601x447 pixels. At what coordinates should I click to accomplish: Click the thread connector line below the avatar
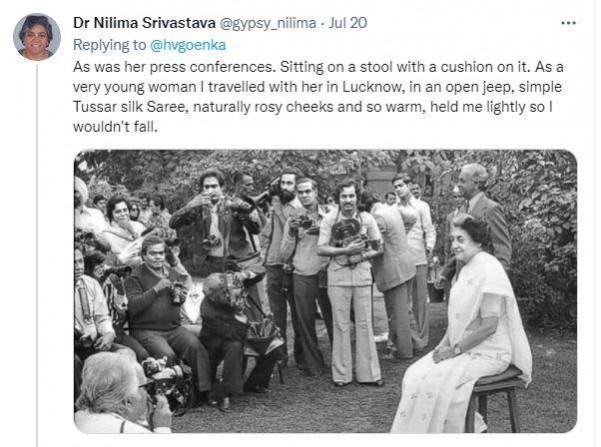pos(36,250)
